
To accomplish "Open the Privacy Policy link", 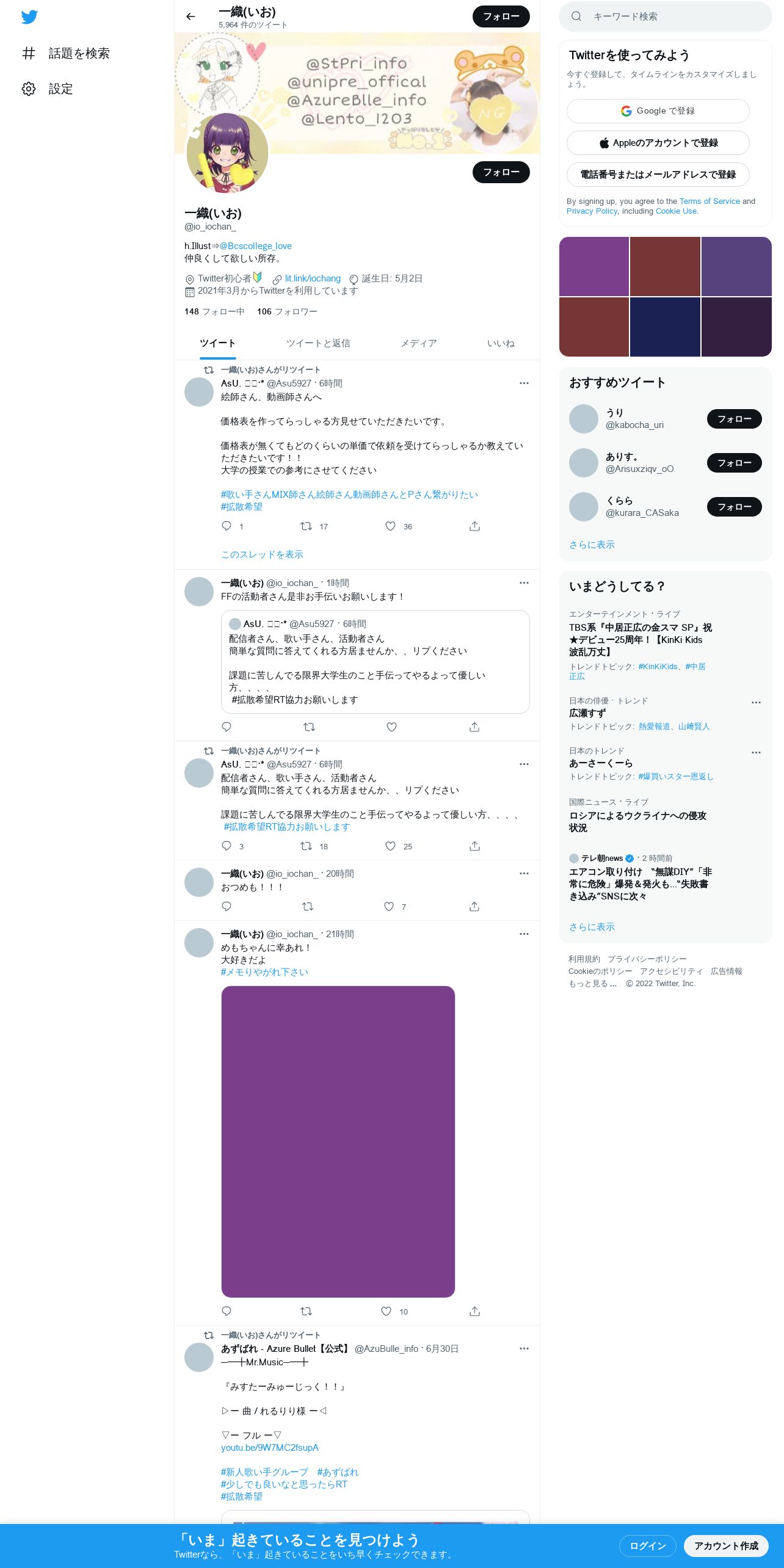I will click(592, 211).
